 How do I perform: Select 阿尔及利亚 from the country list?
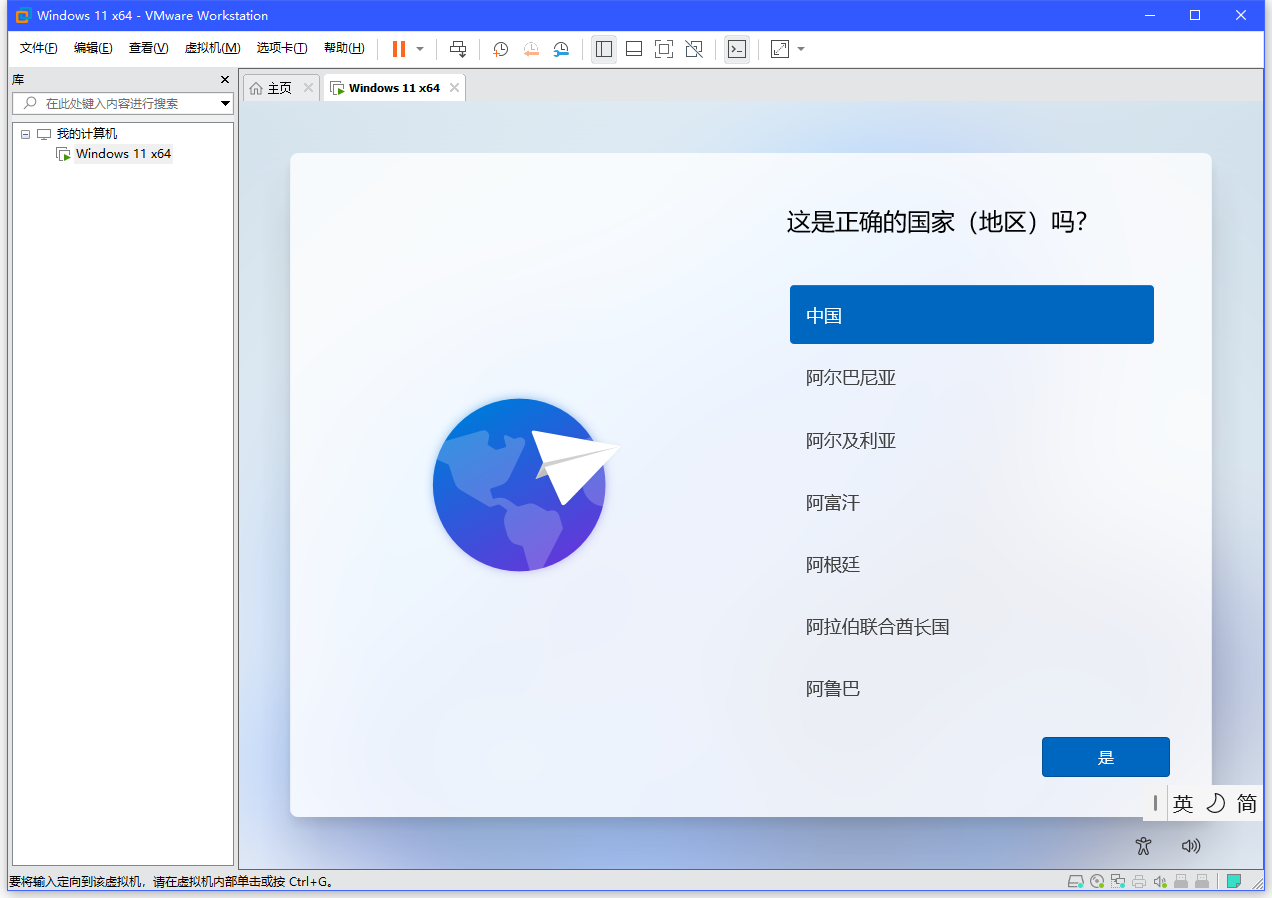point(972,440)
